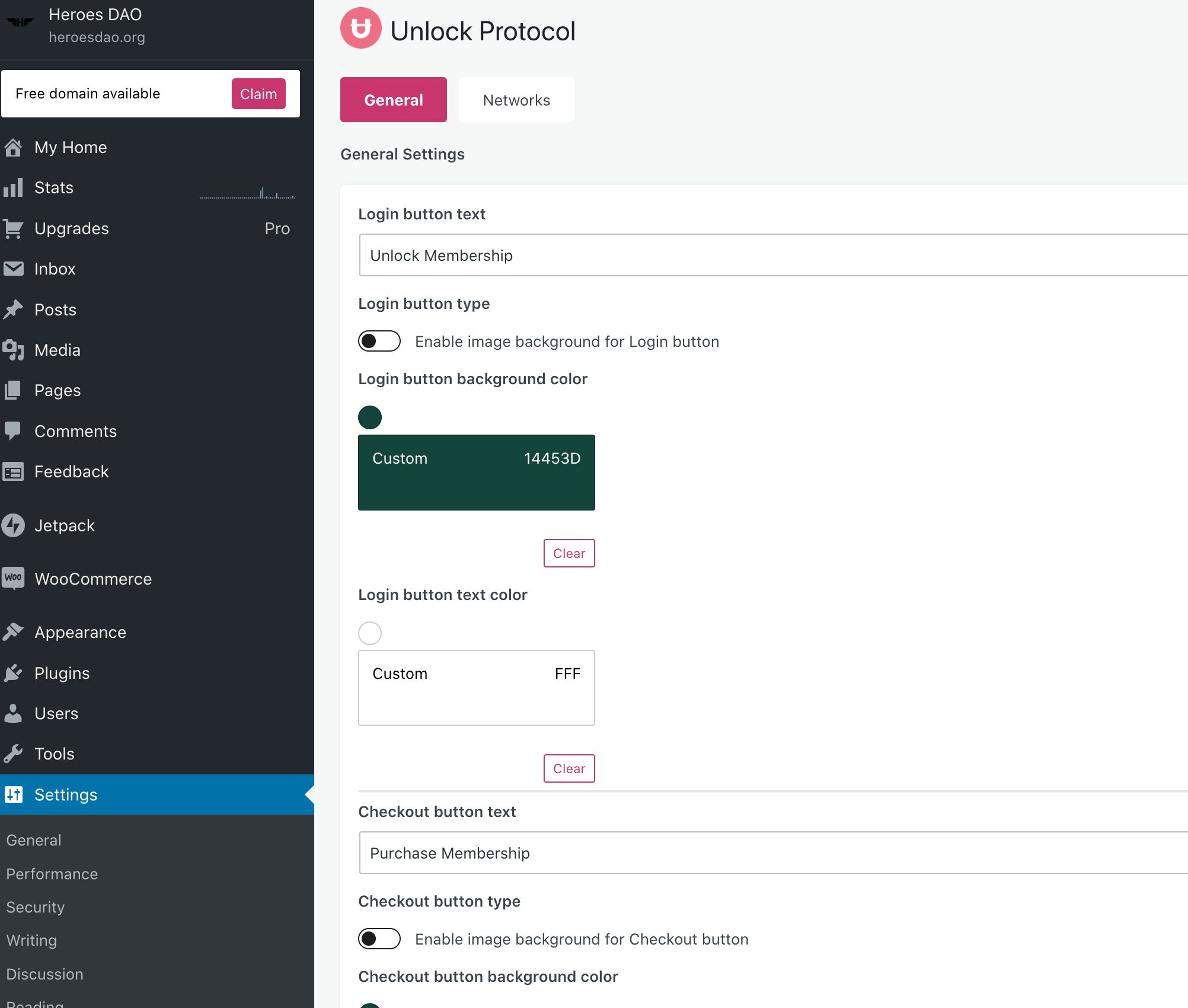
Task: Open the Users menu item
Action: coord(157,713)
